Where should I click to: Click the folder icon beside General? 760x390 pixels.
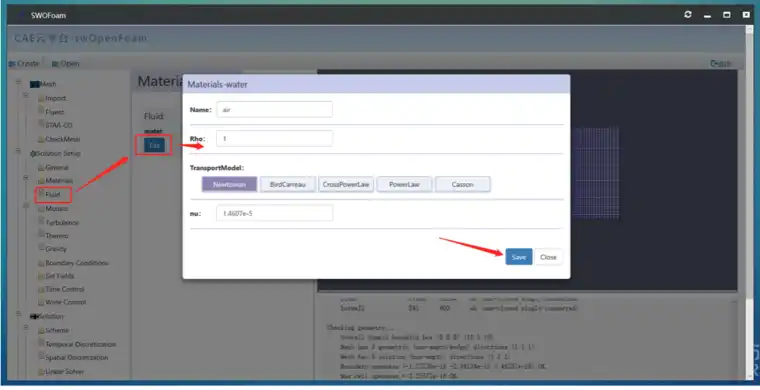(41, 168)
